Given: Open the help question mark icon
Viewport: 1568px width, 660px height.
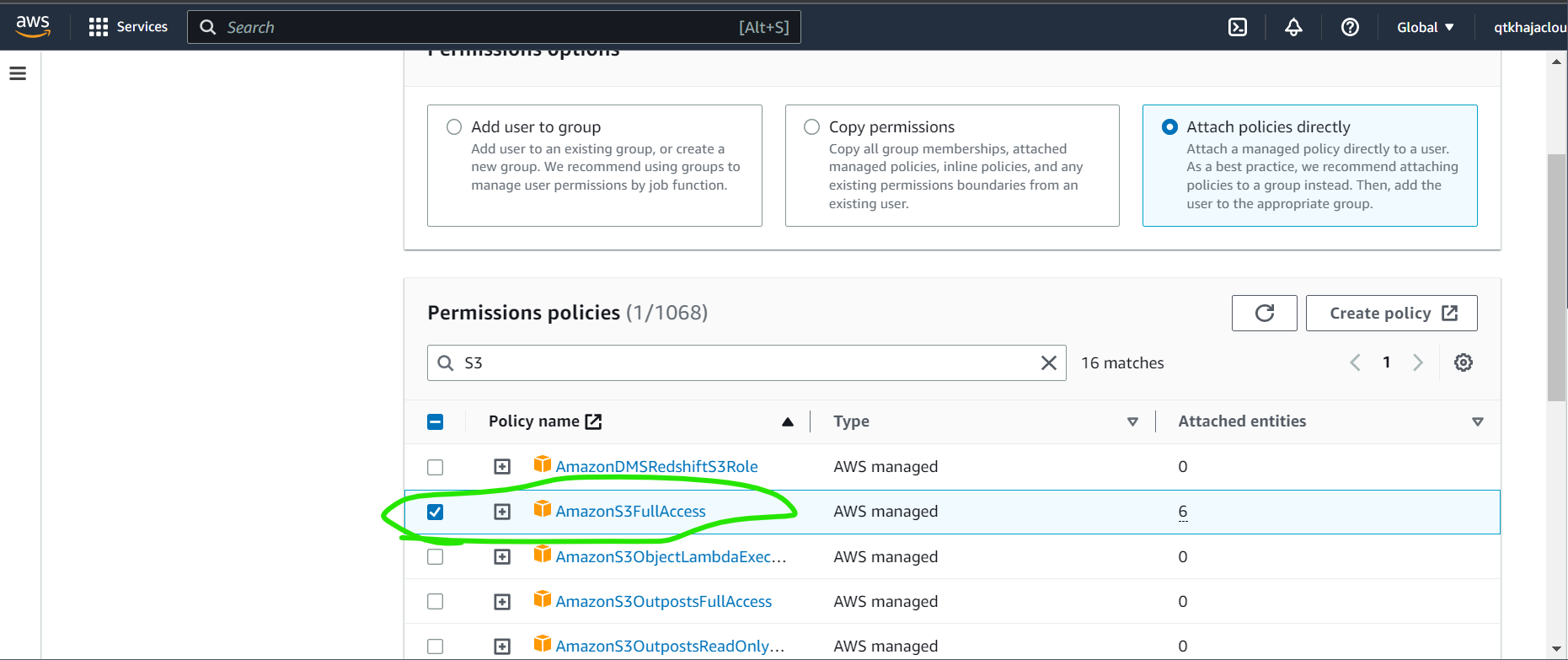Looking at the screenshot, I should tap(1350, 27).
